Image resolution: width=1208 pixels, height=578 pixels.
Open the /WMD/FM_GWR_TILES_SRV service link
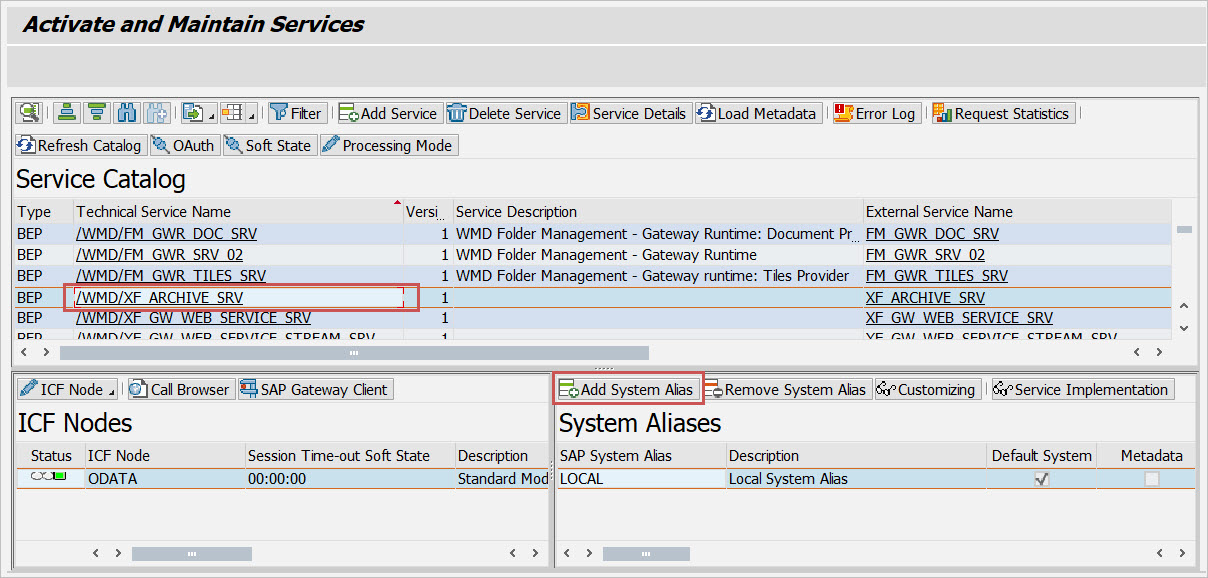(x=171, y=275)
